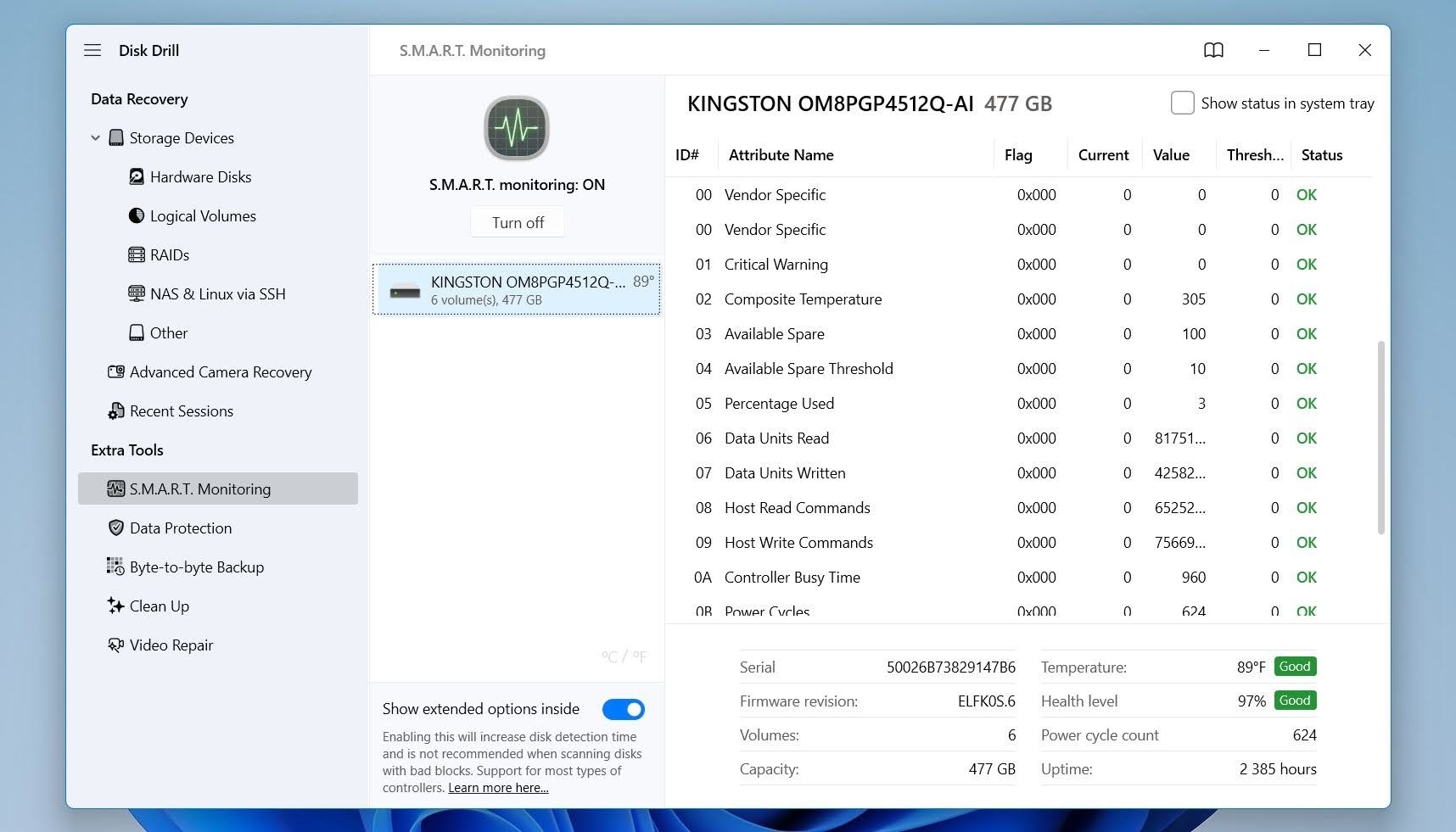Go to Clean Up tool
Screen dimensions: 1456x832
point(160,606)
